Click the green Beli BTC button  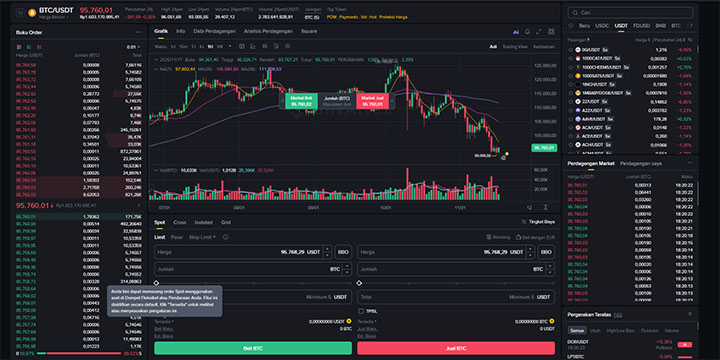pos(253,348)
